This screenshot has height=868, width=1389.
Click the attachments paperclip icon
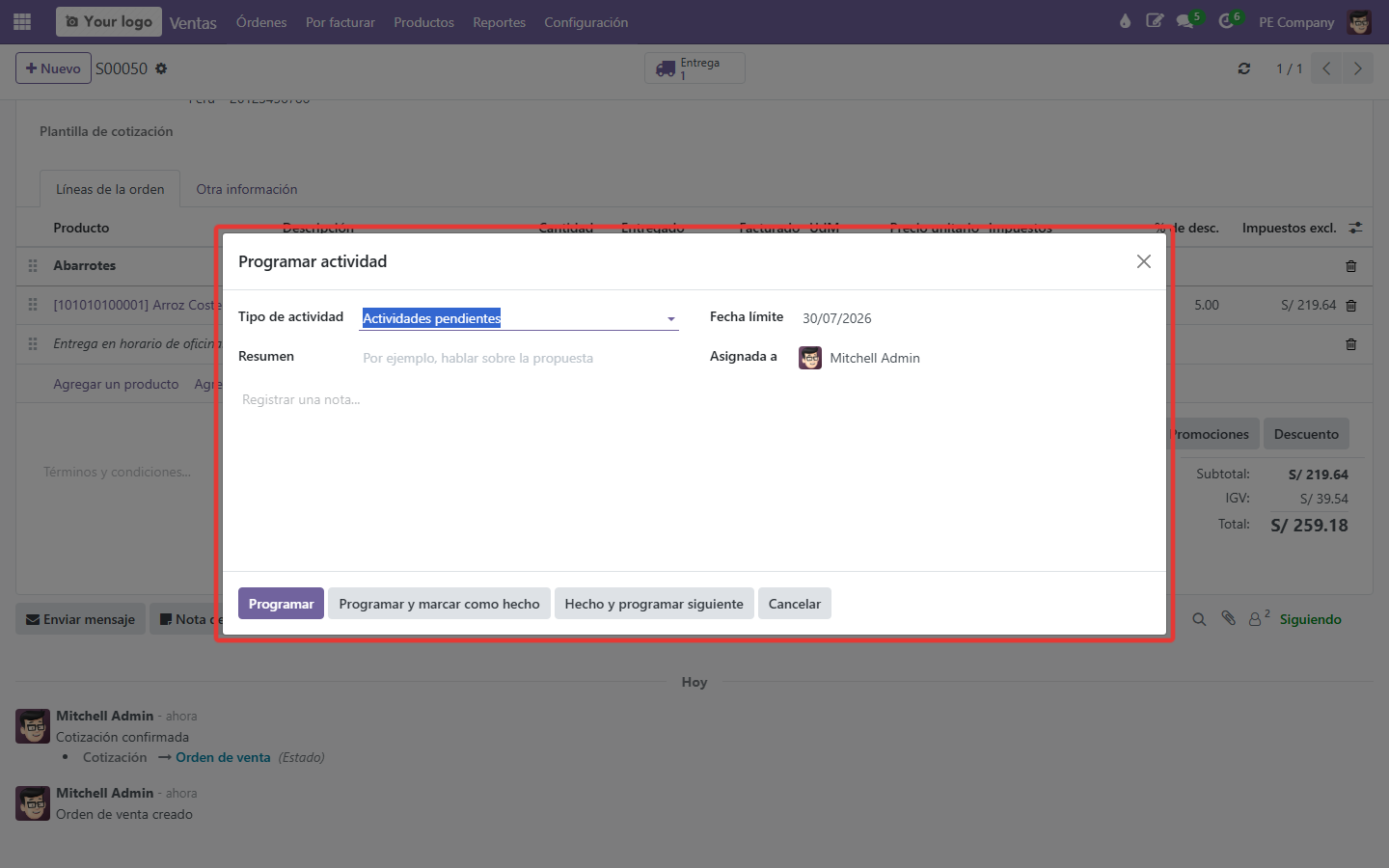[x=1229, y=618]
